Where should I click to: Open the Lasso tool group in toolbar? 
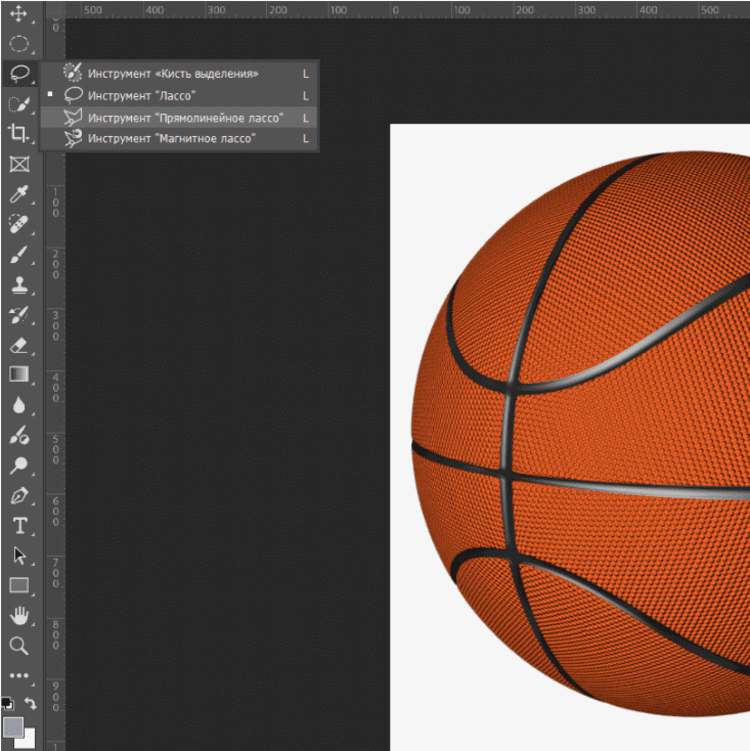click(19, 74)
